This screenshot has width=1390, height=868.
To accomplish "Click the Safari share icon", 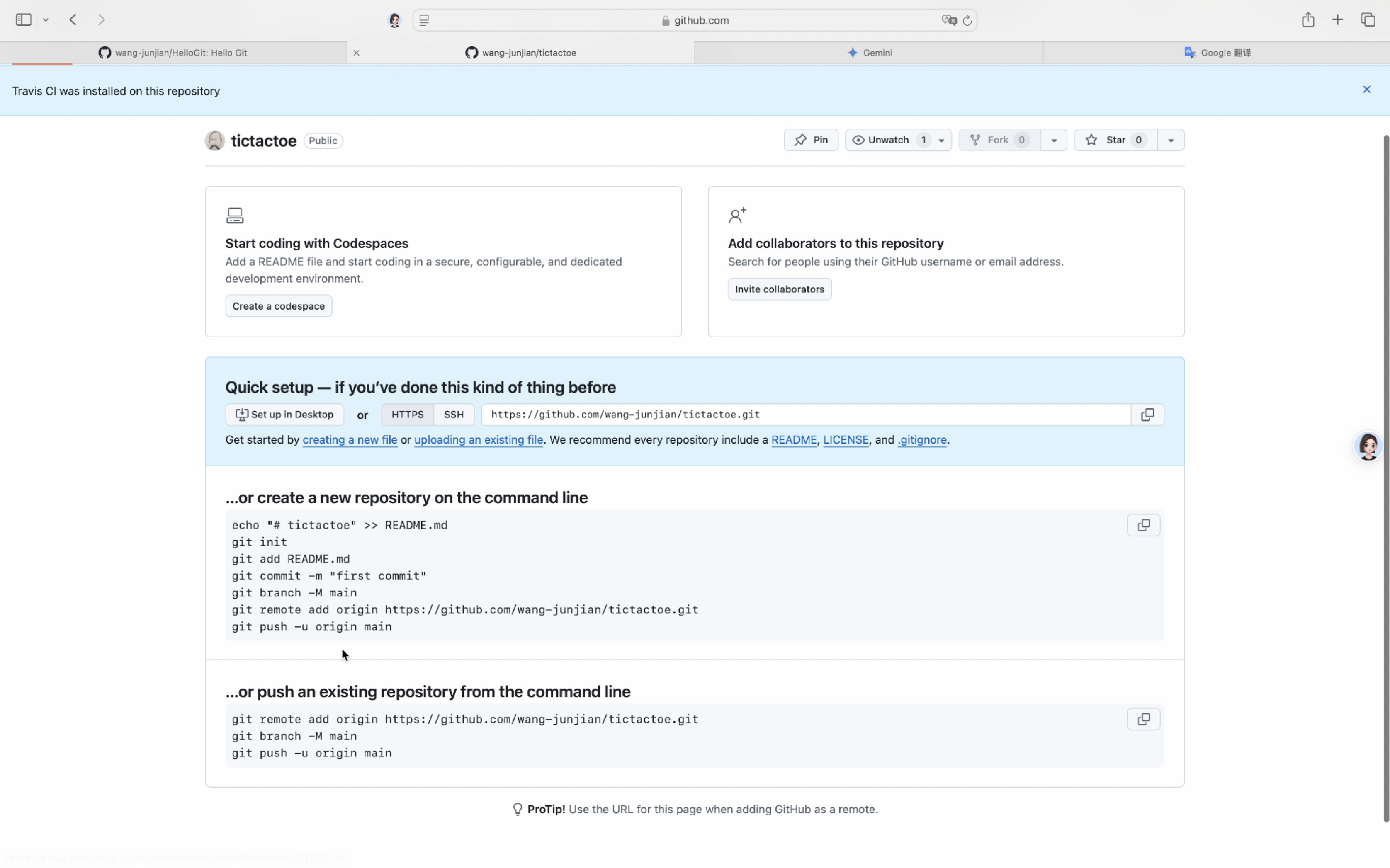I will click(1308, 20).
